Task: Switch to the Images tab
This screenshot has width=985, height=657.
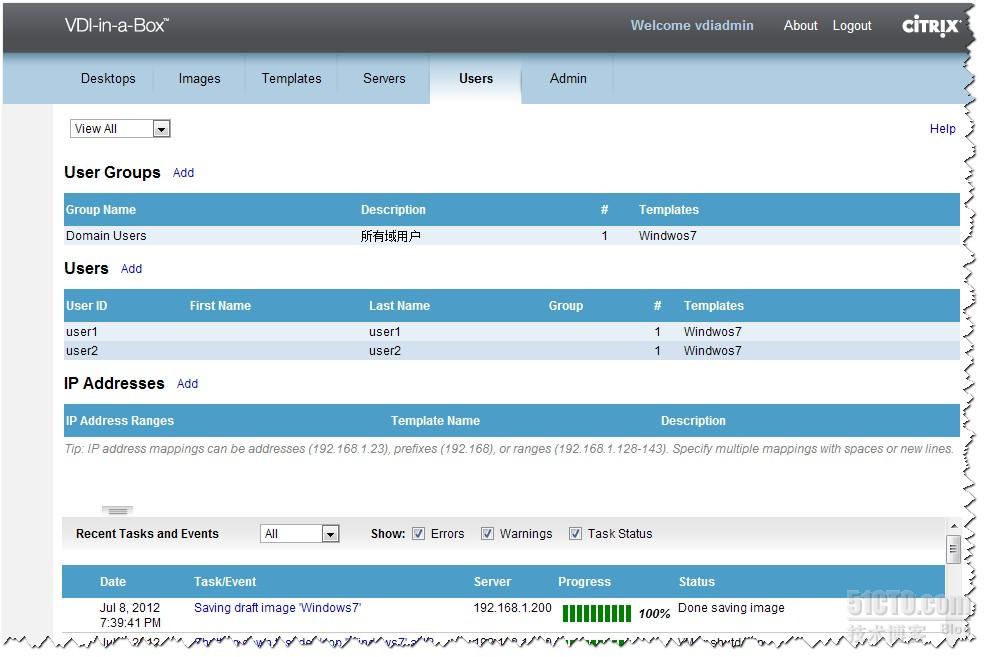Action: click(x=199, y=79)
